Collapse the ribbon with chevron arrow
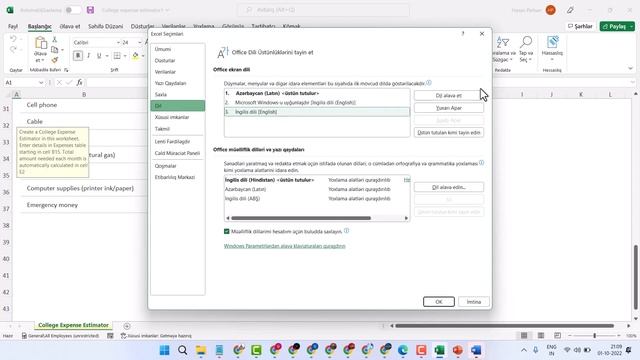This screenshot has width=640, height=360. [x=631, y=69]
